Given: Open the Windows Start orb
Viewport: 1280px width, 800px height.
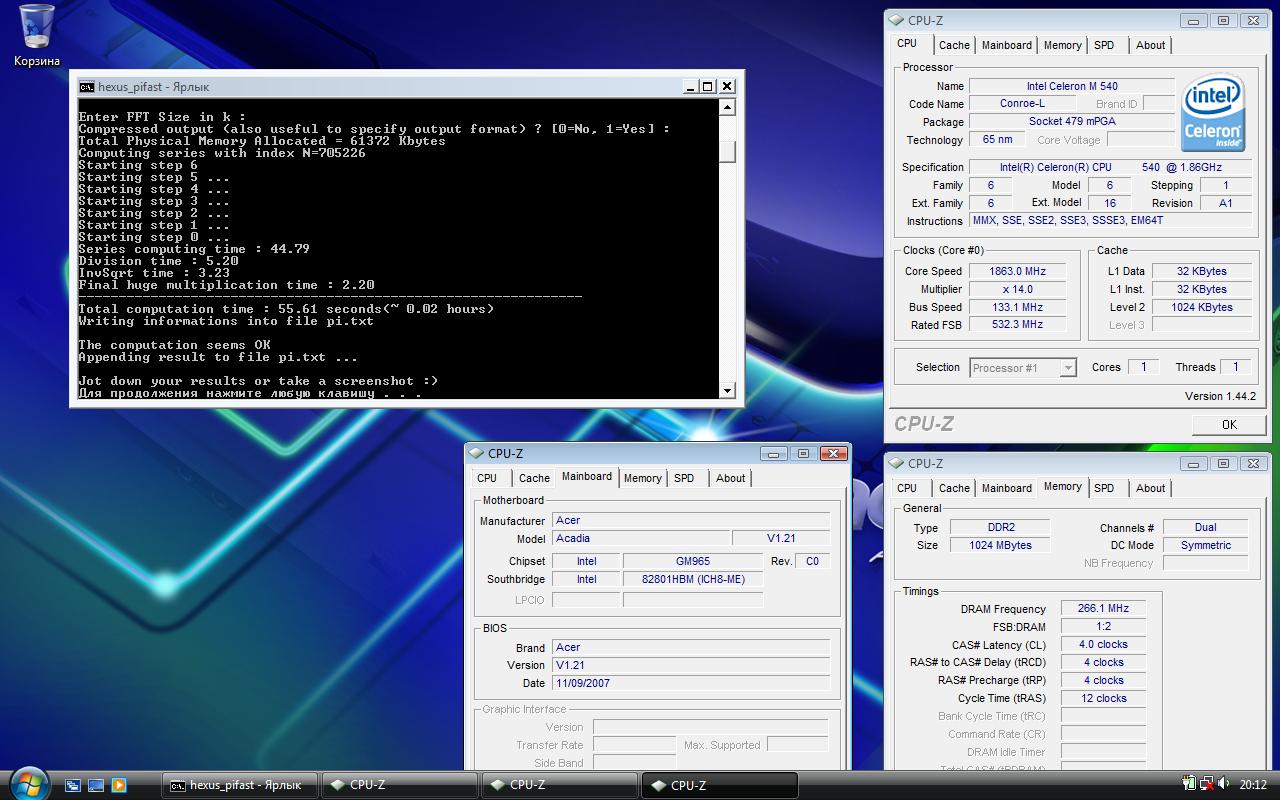Looking at the screenshot, I should [27, 783].
